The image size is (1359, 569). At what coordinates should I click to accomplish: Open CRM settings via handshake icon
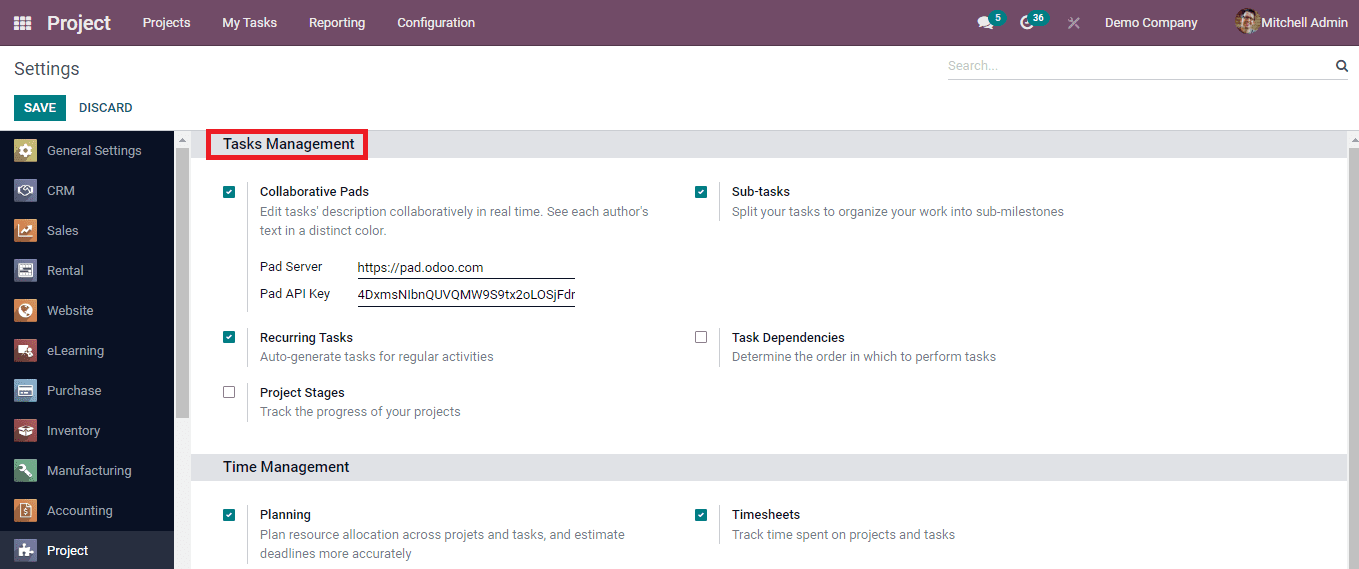click(26, 190)
